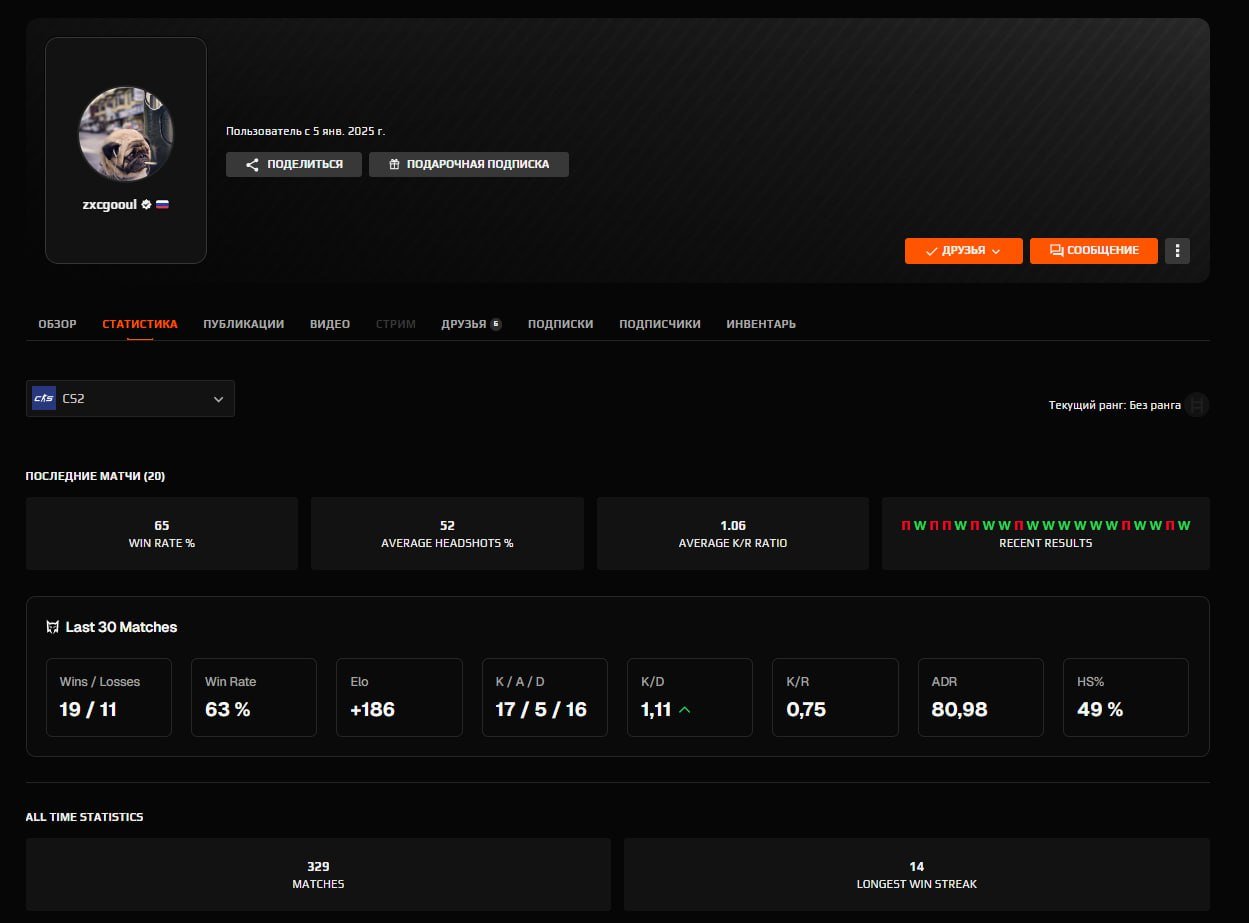Open the Инвентарь tab
Viewport: 1249px width, 923px height.
coord(761,324)
